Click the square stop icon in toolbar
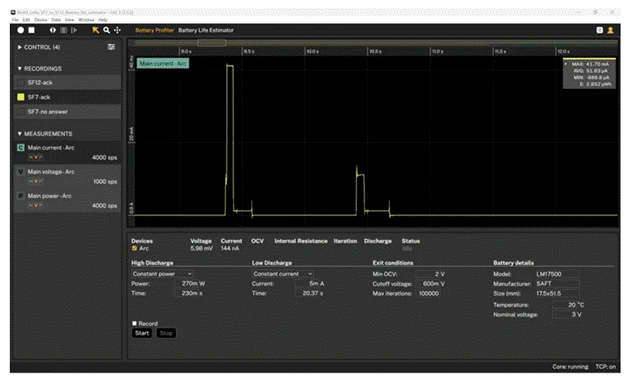Viewport: 628px width, 379px height. 32,30
